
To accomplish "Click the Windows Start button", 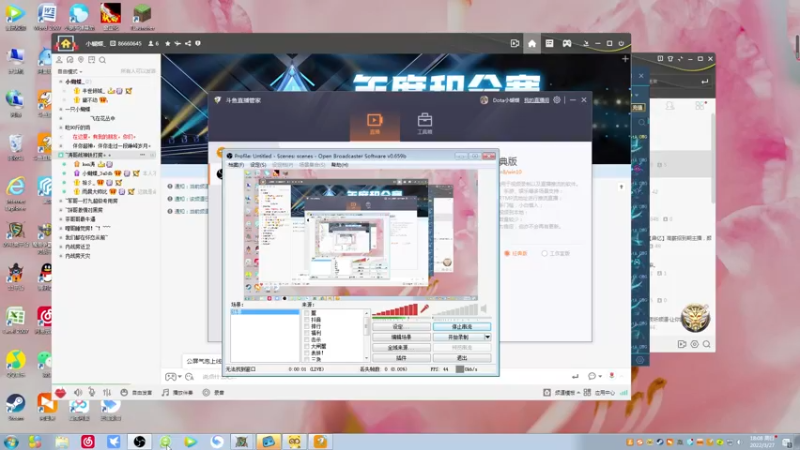I will pyautogui.click(x=11, y=441).
